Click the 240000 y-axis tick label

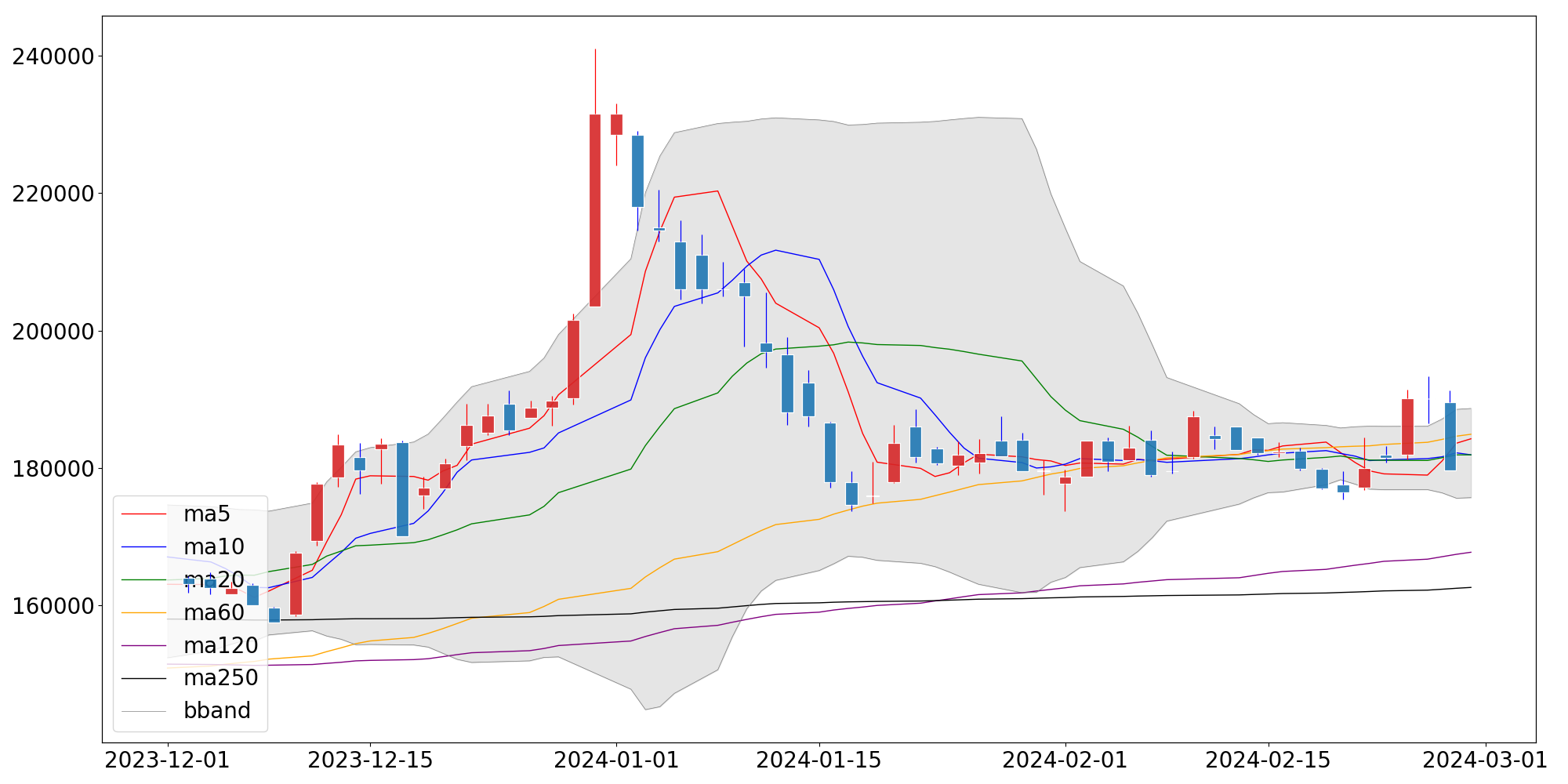click(x=53, y=56)
